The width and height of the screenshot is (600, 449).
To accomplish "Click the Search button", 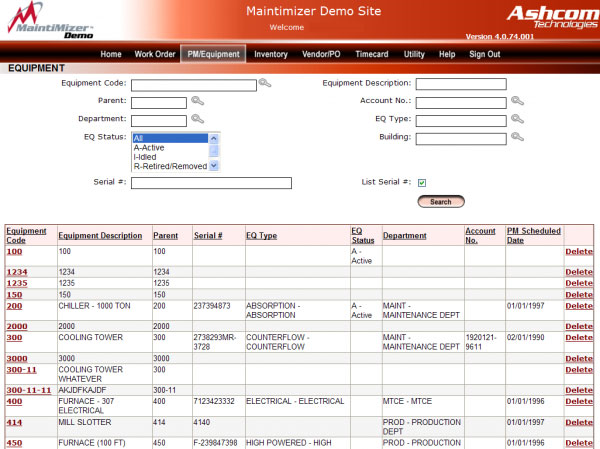I will pos(440,201).
